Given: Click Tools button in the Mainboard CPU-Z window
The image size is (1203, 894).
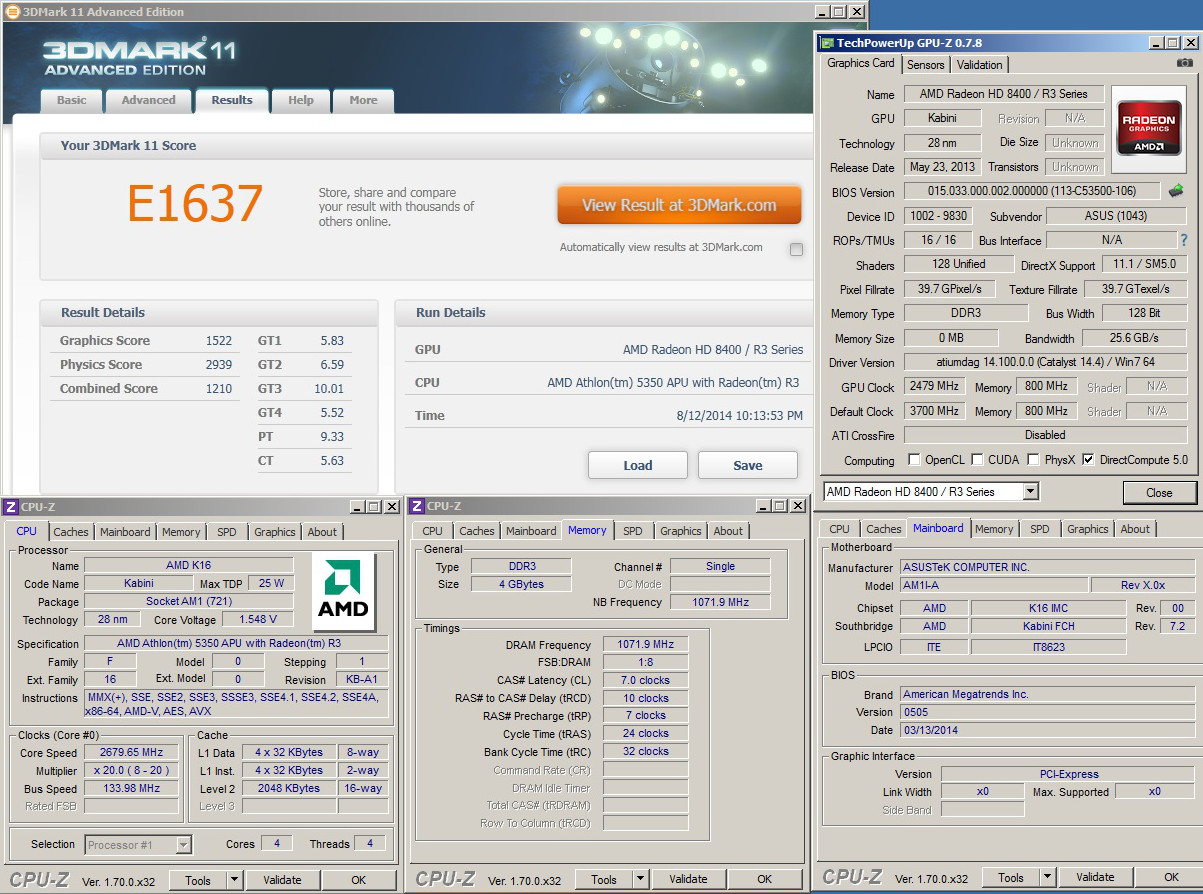Looking at the screenshot, I should tap(1011, 877).
